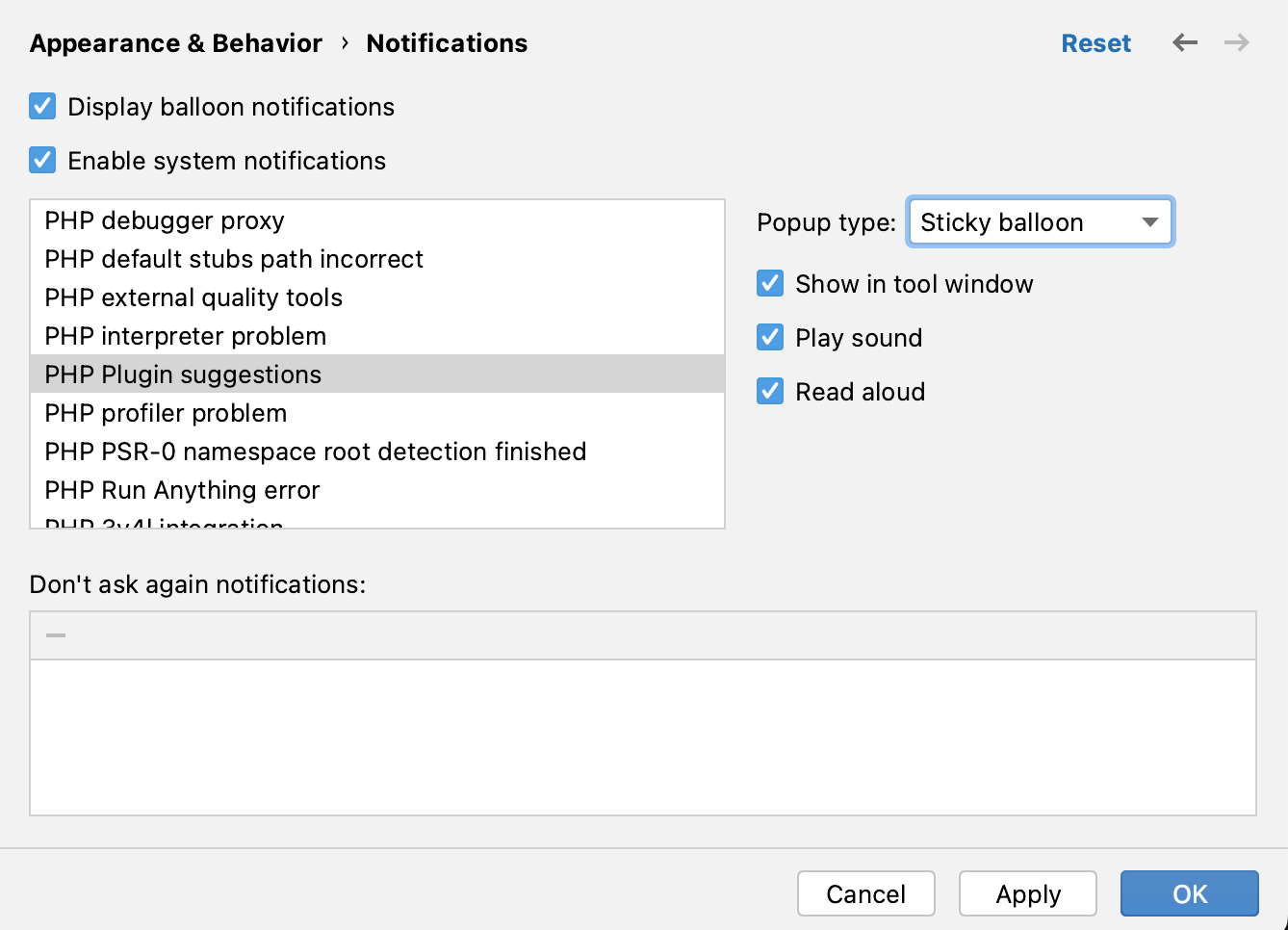The width and height of the screenshot is (1288, 930).
Task: Click the Reset link
Action: pos(1096,42)
